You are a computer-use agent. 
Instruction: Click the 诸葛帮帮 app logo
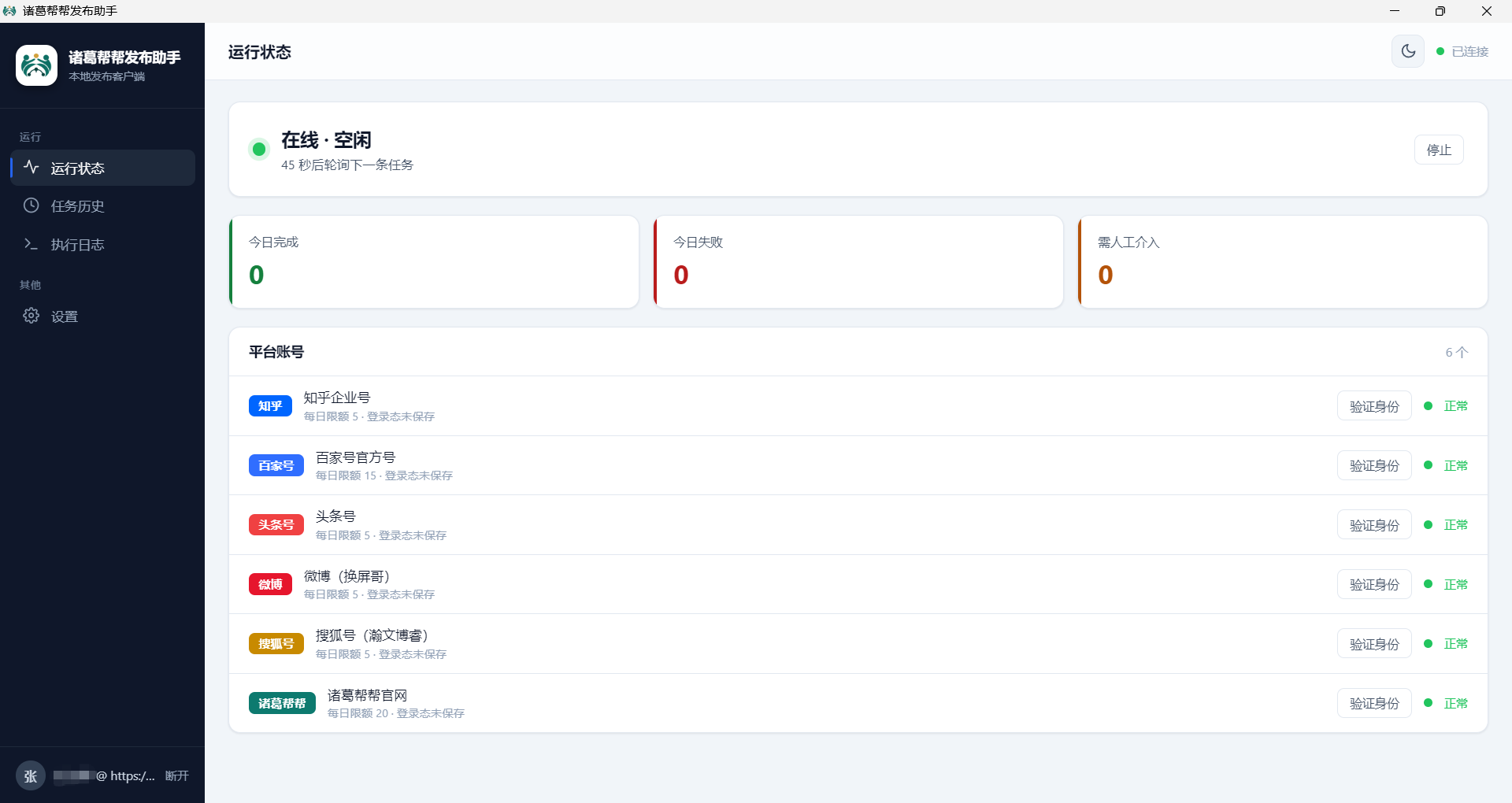point(36,65)
